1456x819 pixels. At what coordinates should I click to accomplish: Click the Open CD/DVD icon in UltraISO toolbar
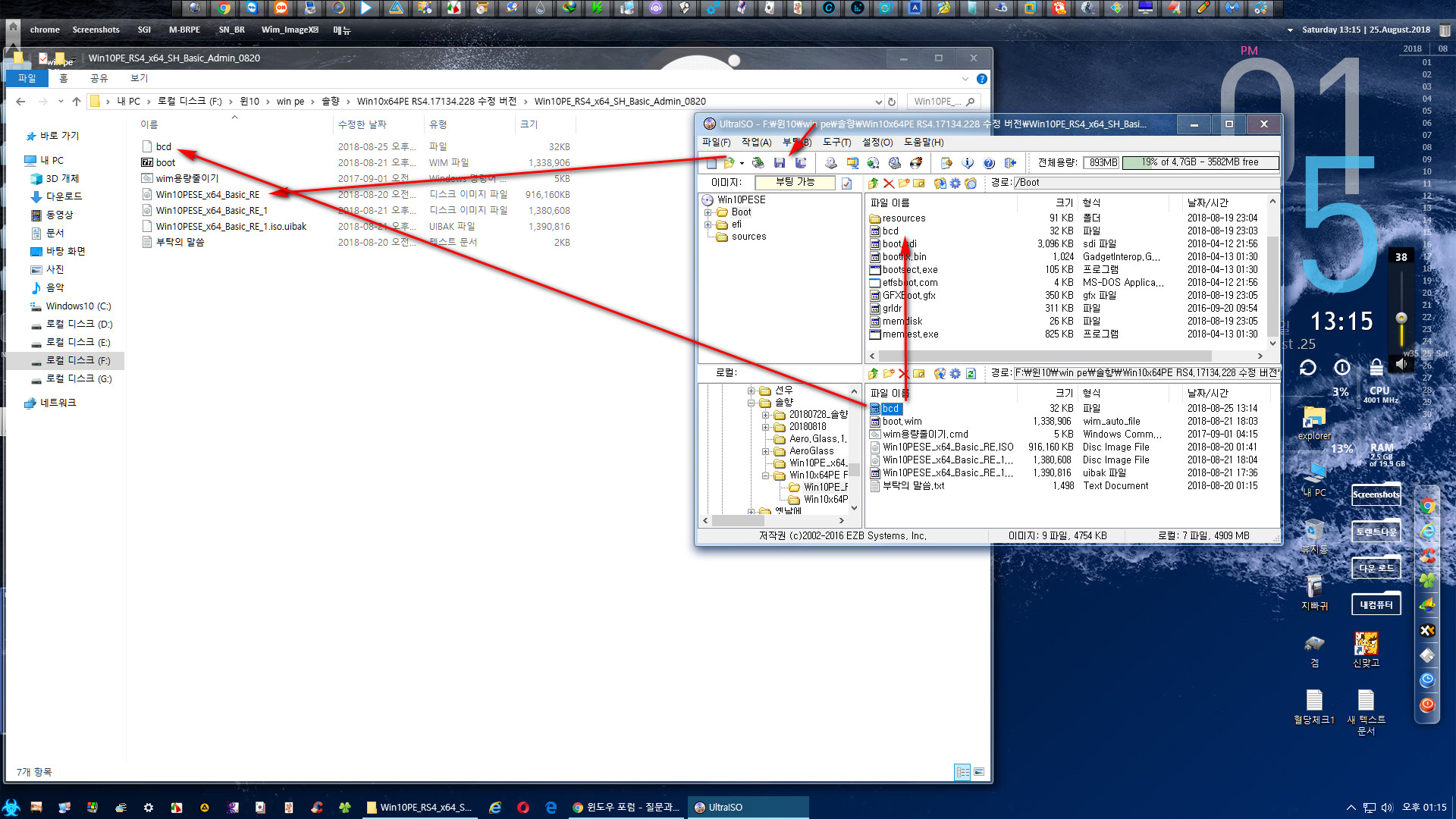point(758,163)
